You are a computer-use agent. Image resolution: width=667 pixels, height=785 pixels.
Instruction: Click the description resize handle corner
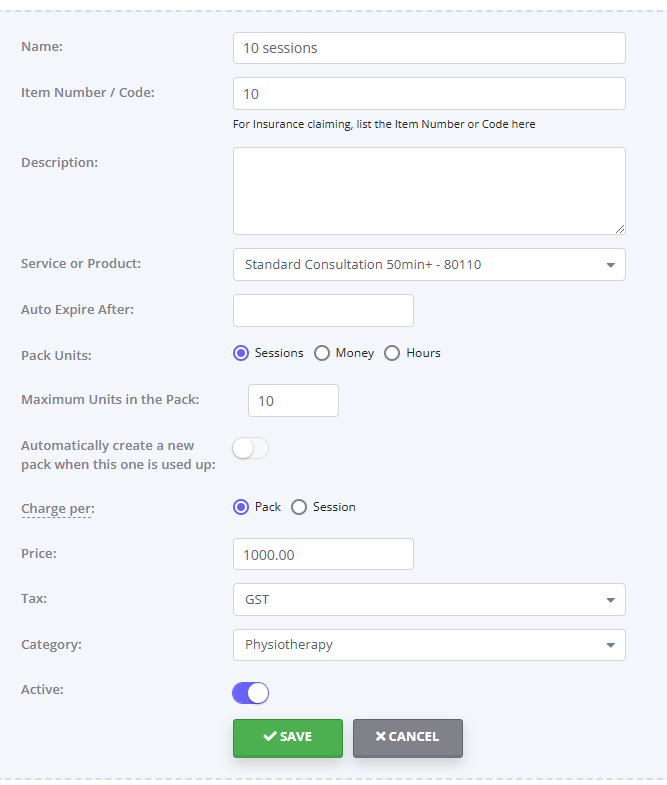point(620,229)
